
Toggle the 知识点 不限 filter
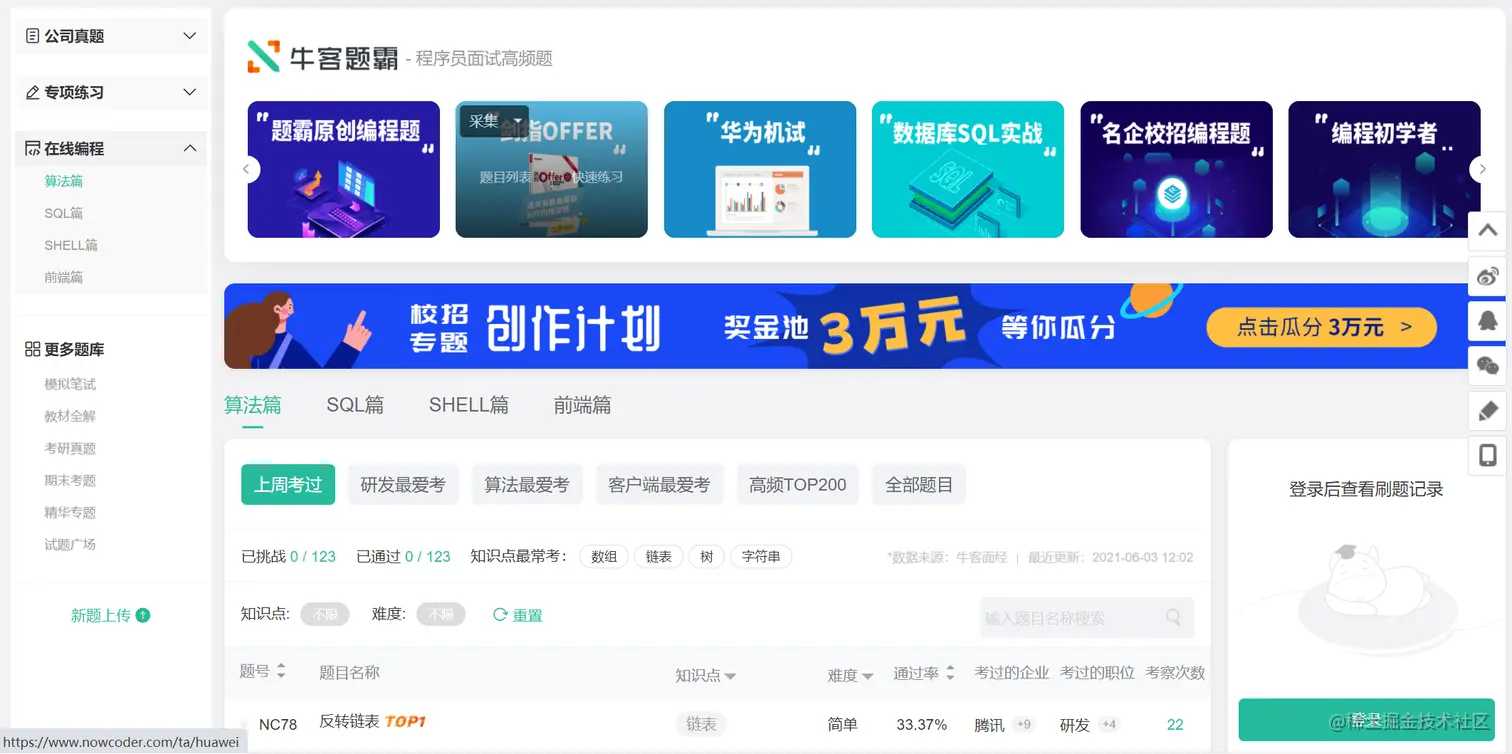click(x=325, y=614)
